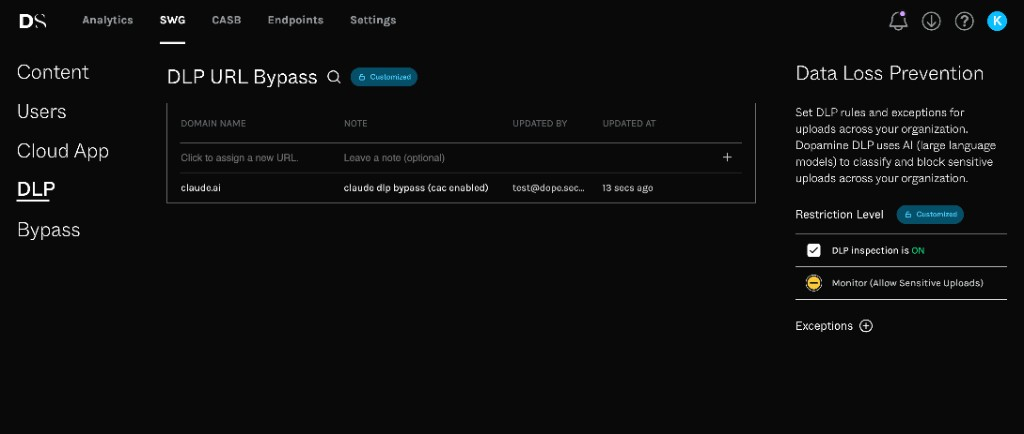Open the Settings tab
The image size is (1024, 434).
(373, 20)
